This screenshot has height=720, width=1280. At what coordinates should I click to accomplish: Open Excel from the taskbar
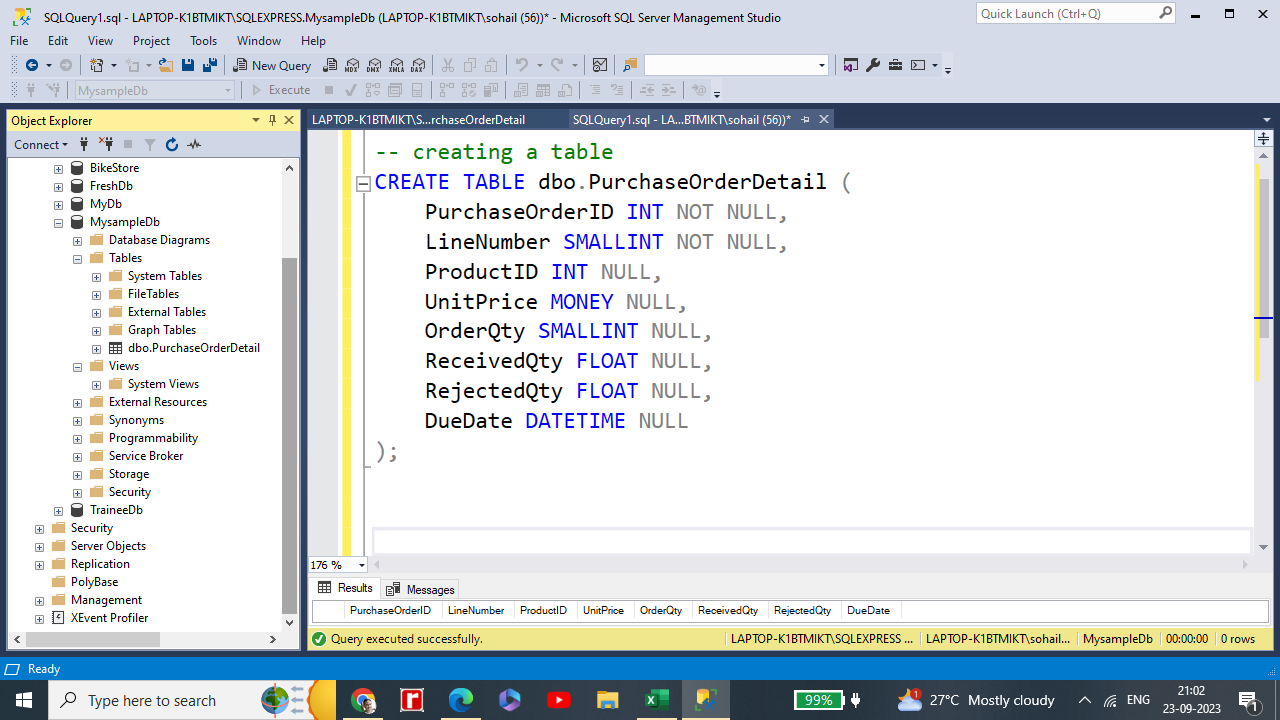click(x=657, y=700)
